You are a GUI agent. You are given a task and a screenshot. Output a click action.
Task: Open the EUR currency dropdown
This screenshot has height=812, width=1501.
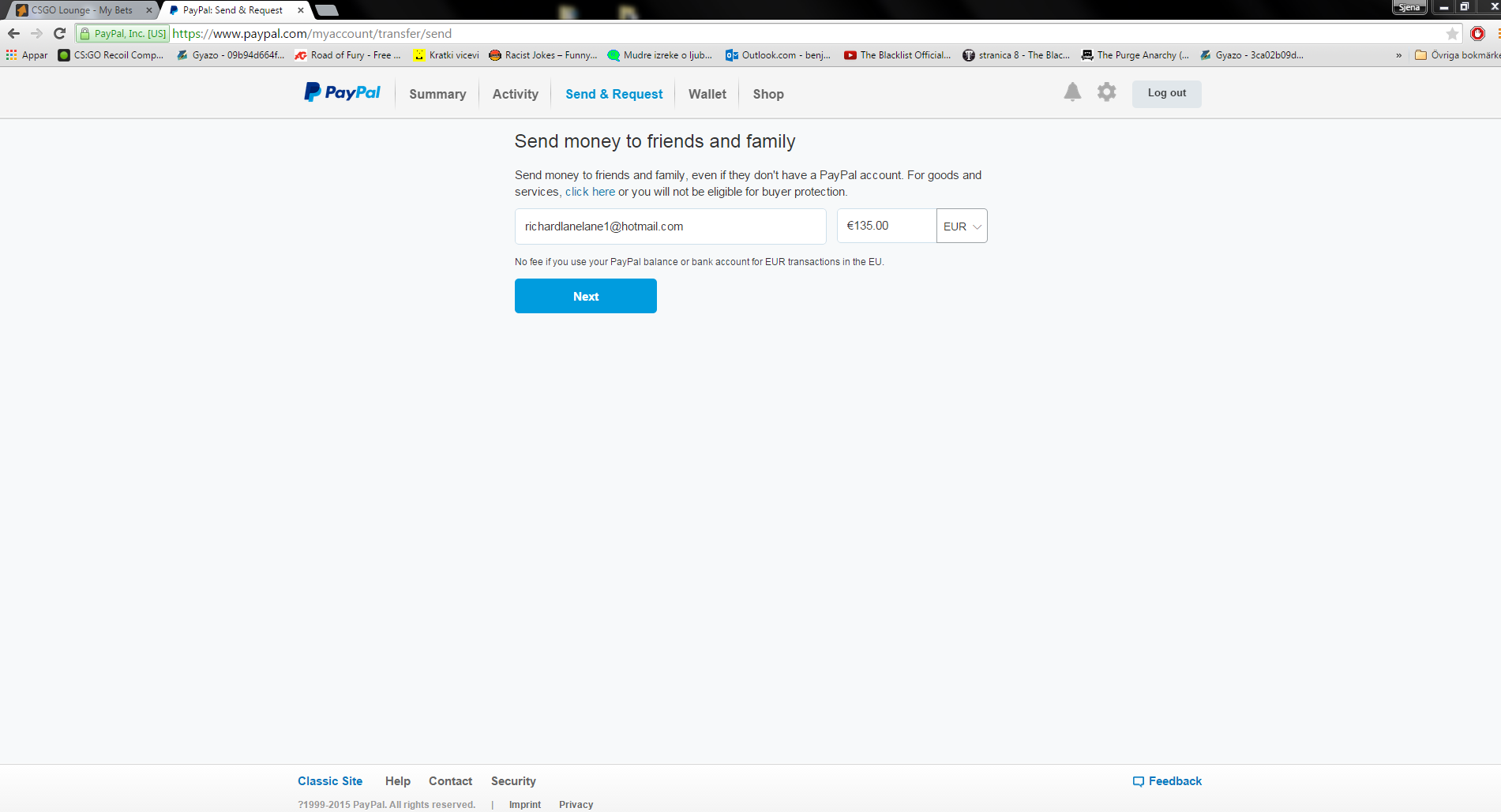(x=962, y=226)
